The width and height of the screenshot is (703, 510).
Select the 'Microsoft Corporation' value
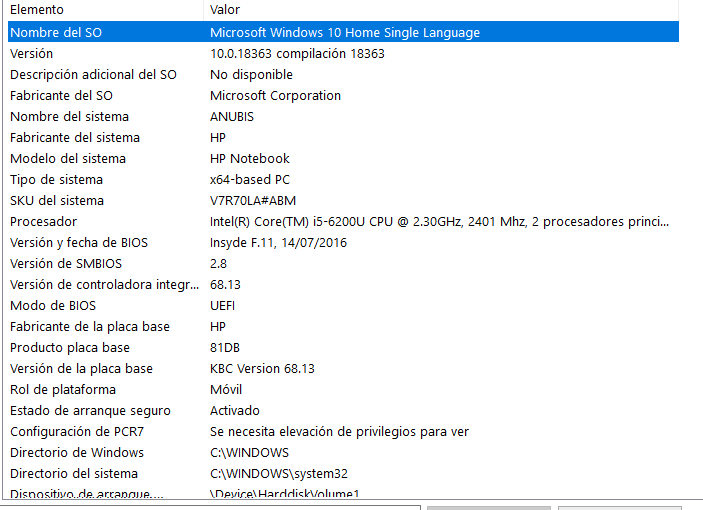click(275, 95)
